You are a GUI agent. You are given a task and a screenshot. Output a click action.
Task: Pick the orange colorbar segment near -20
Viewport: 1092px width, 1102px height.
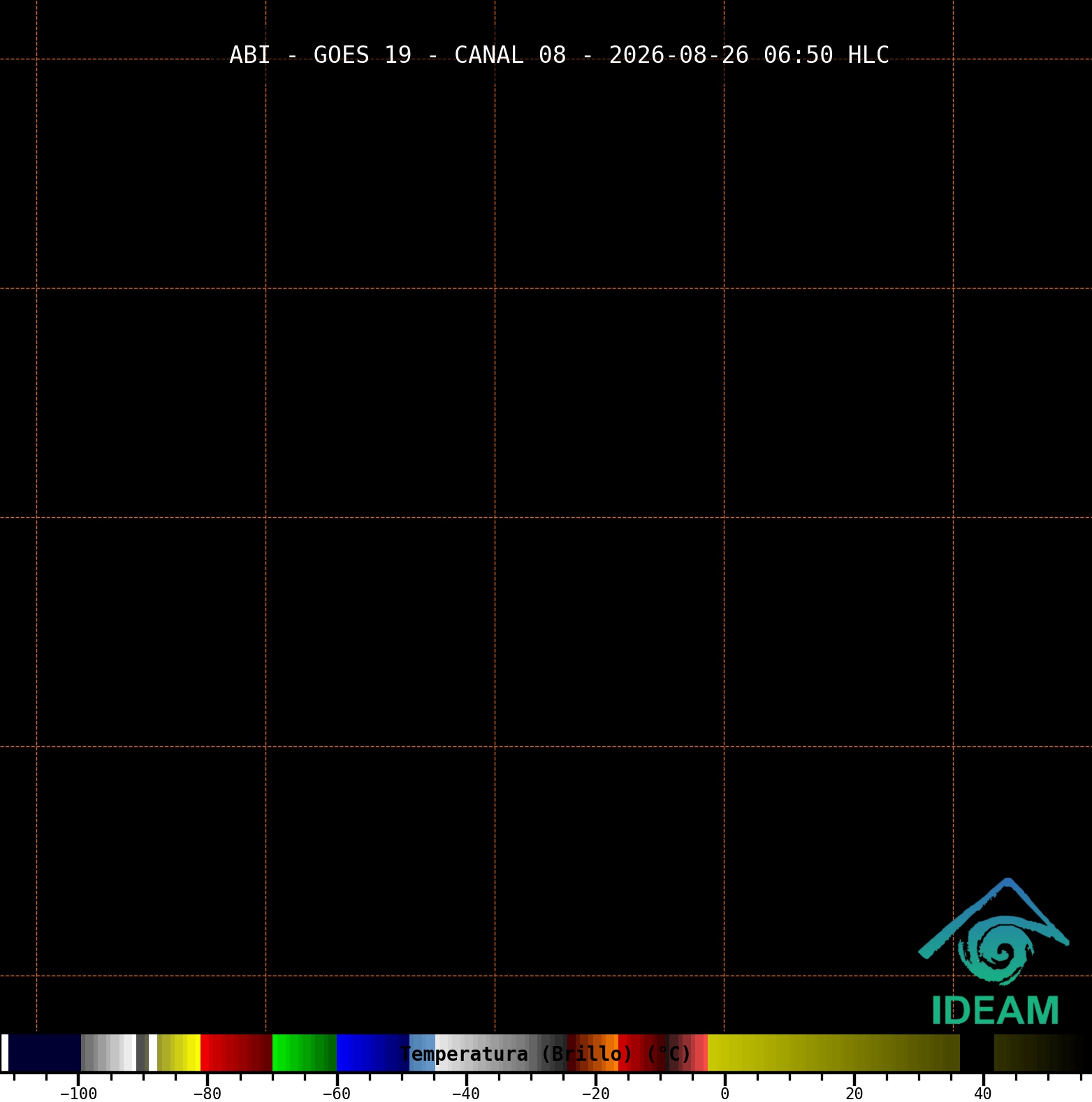coord(611,1052)
